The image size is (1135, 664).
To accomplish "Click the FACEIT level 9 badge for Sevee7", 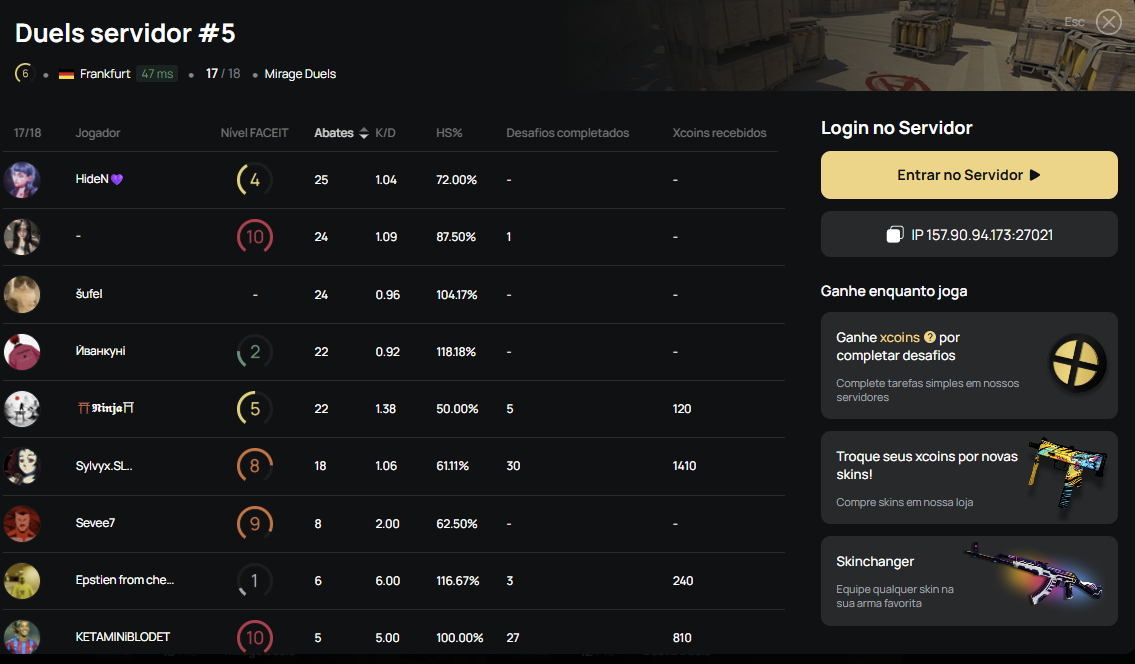I will pos(255,523).
